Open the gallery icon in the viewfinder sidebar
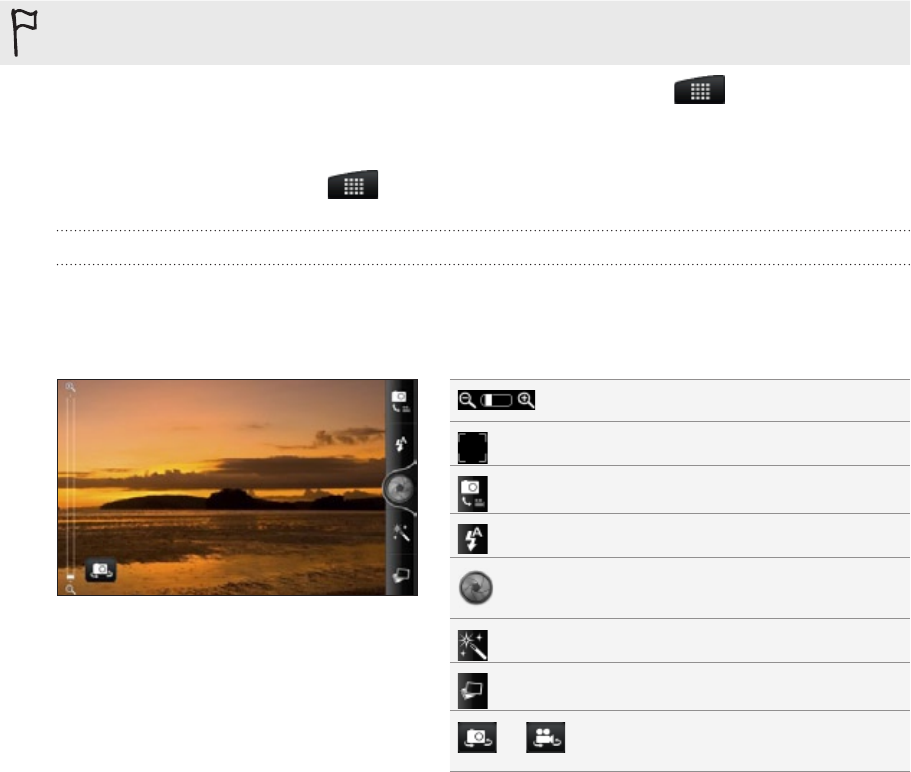The image size is (911, 772). click(401, 575)
